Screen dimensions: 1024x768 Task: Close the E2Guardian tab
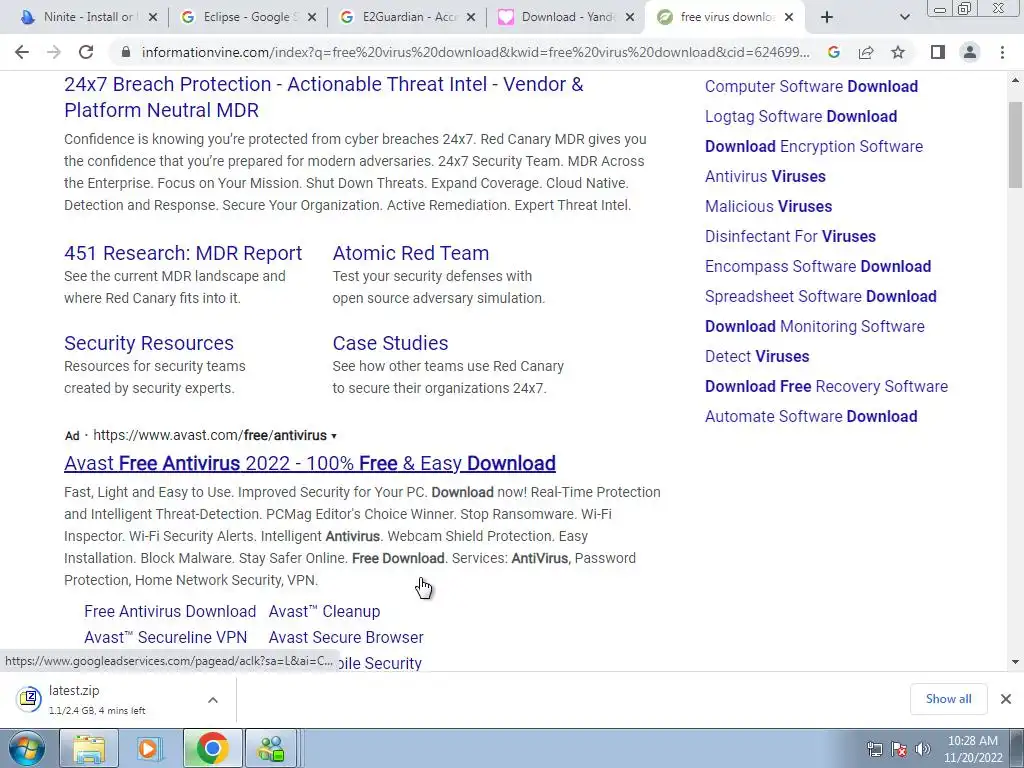pos(471,18)
